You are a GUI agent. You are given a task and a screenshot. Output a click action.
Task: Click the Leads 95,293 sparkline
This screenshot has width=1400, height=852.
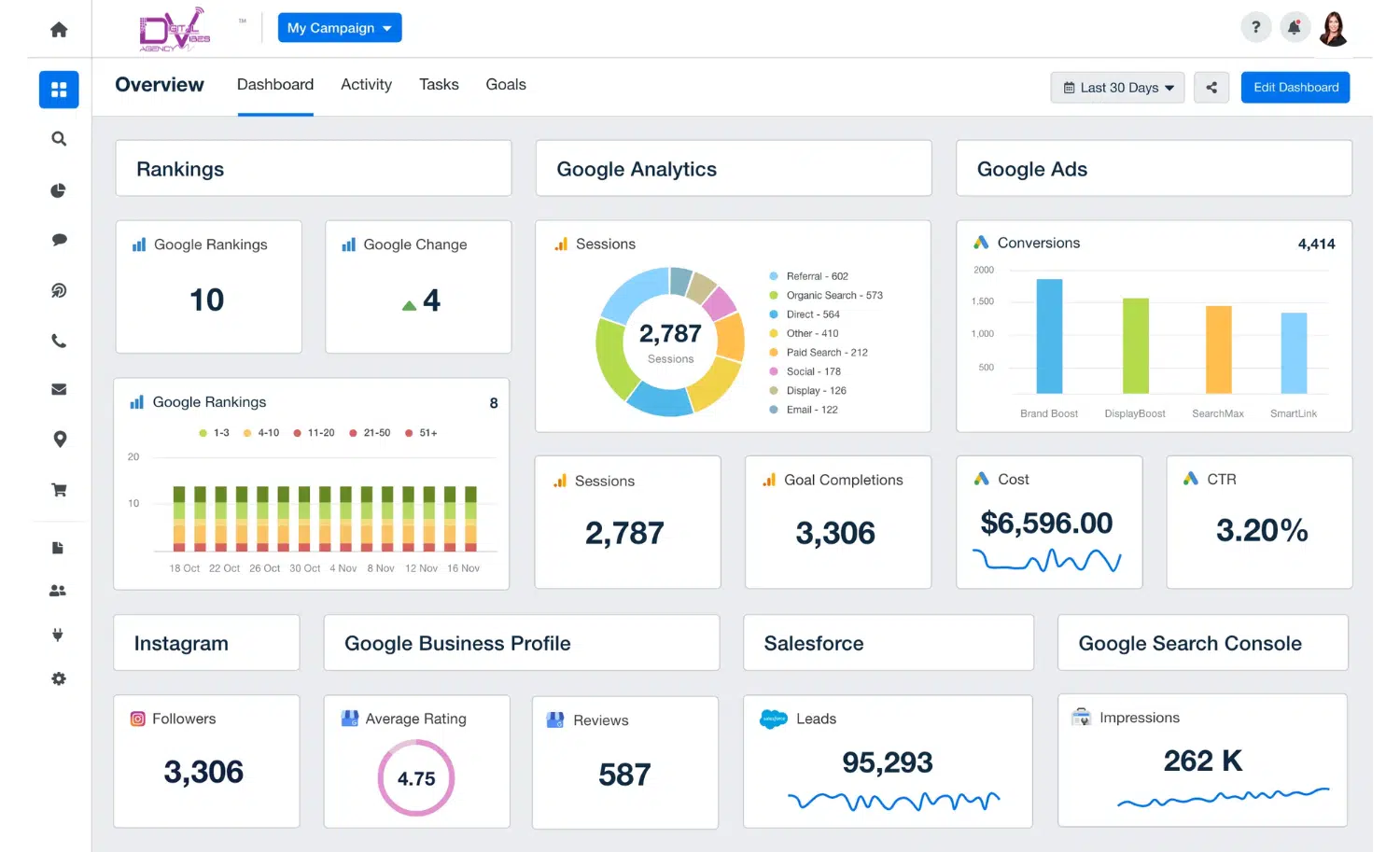[x=893, y=801]
